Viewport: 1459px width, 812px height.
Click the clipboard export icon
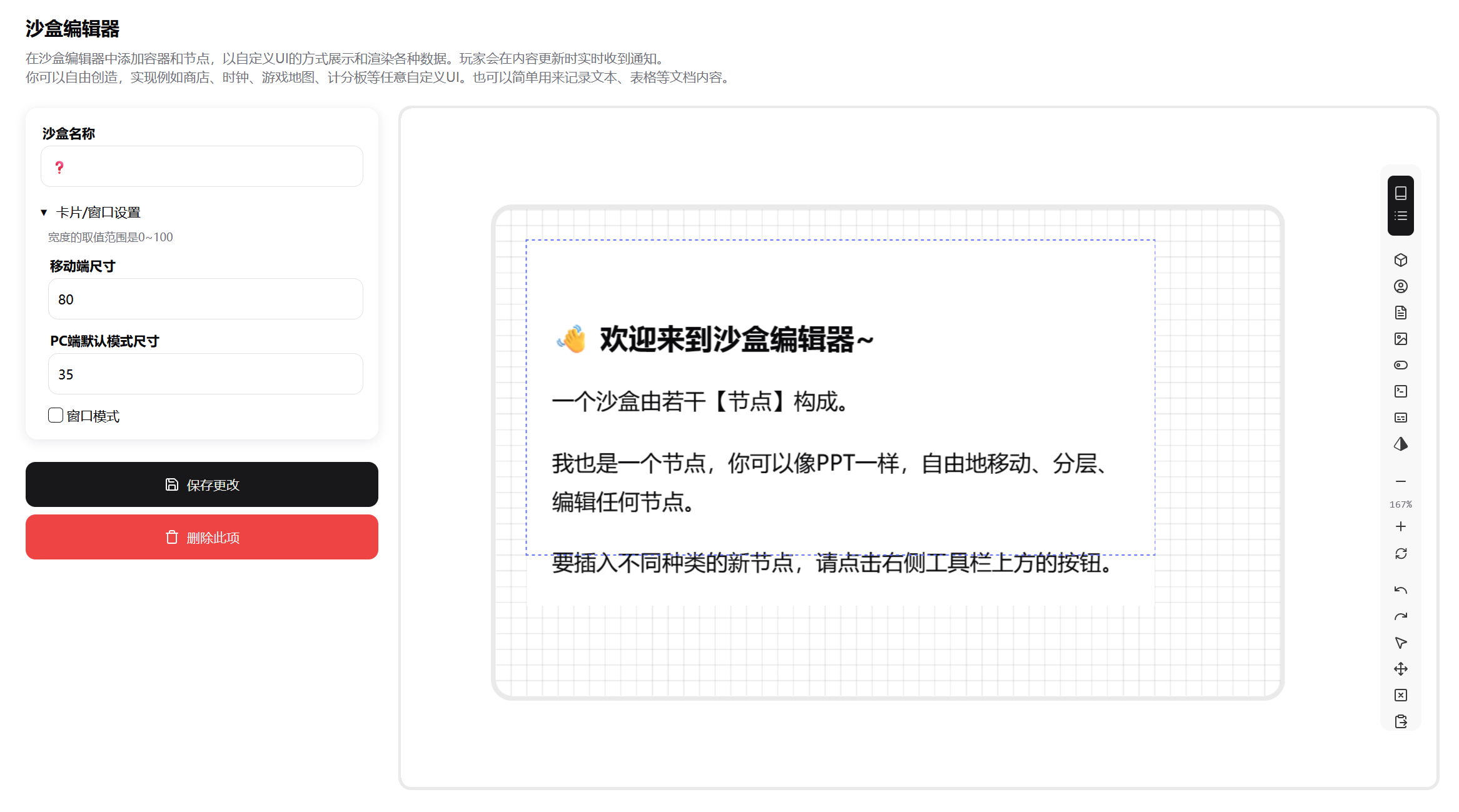point(1400,721)
